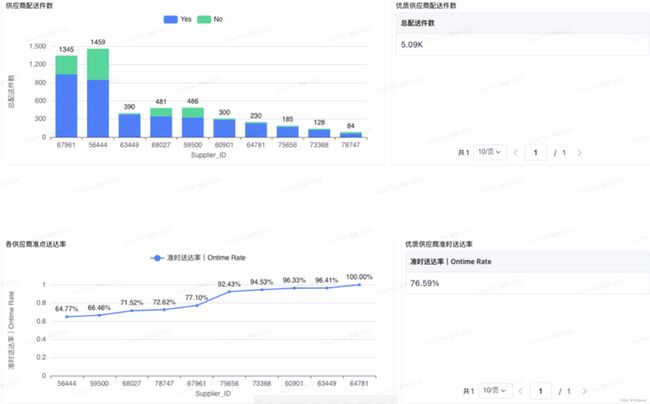Image resolution: width=650 pixels, height=404 pixels.
Task: Click the 92.43% line data point
Action: point(229,291)
